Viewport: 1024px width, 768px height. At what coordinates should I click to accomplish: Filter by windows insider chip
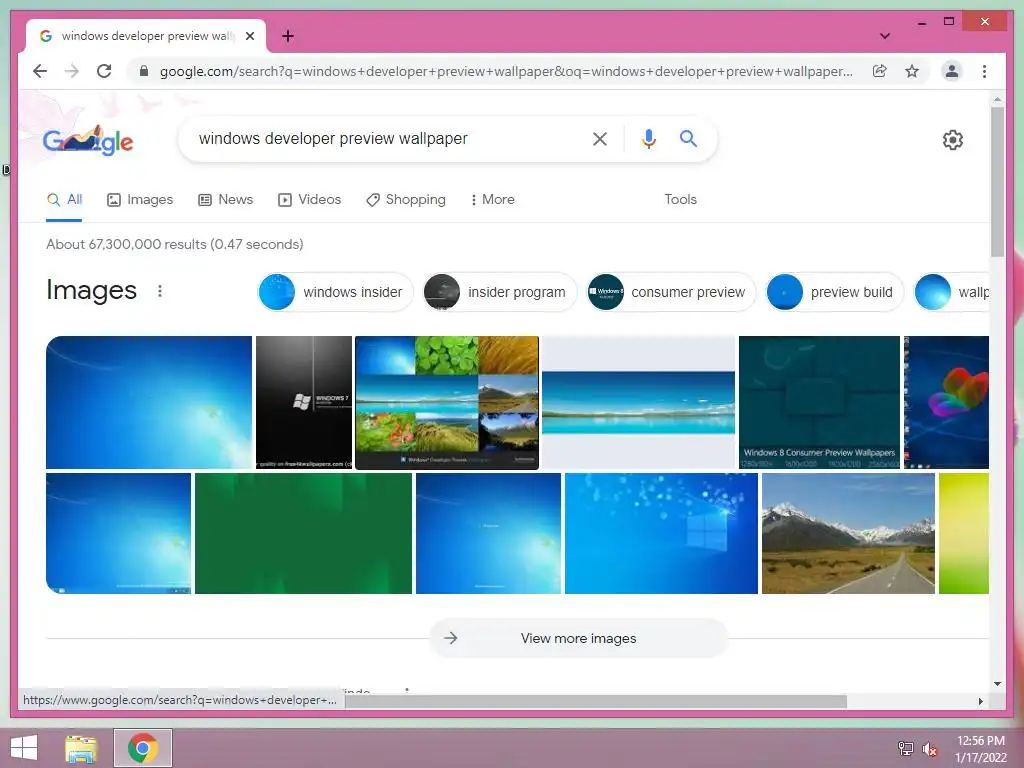(336, 292)
